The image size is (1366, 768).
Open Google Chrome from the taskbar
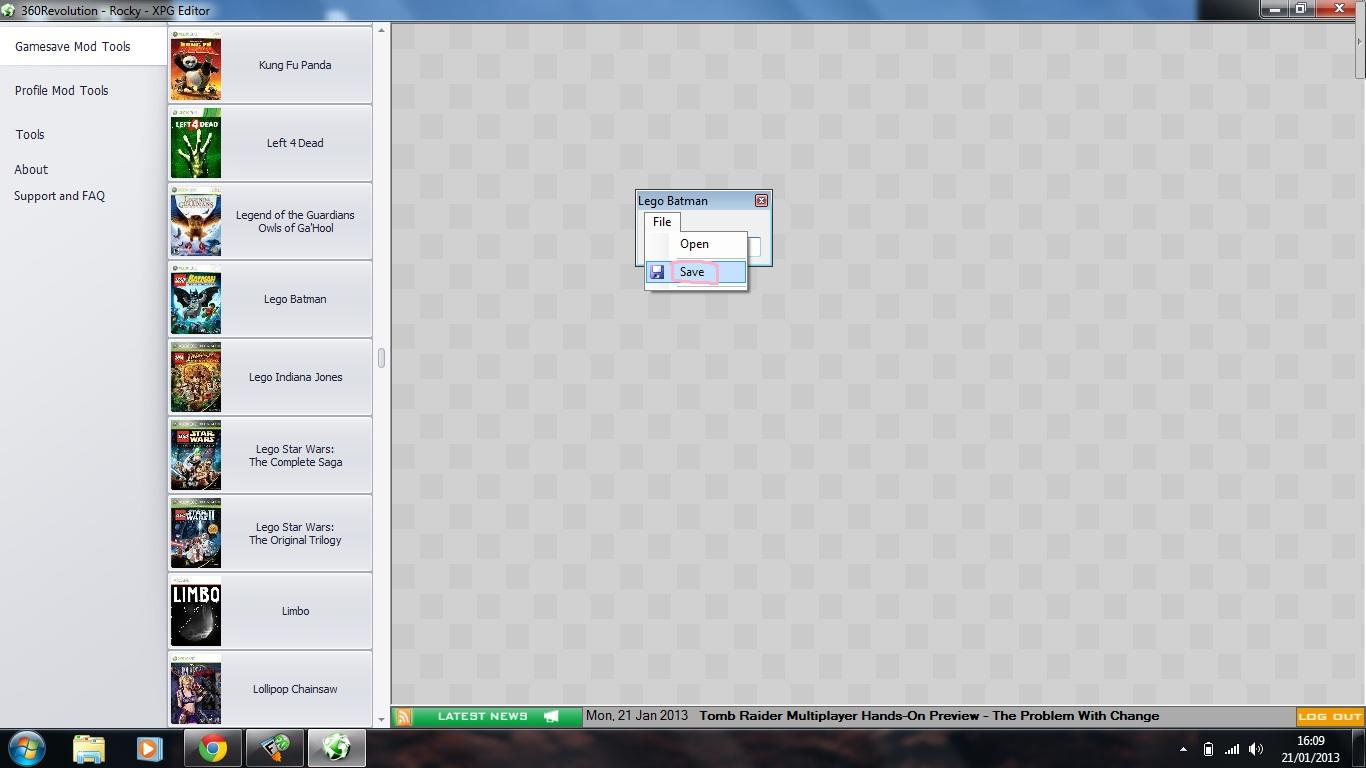[212, 748]
